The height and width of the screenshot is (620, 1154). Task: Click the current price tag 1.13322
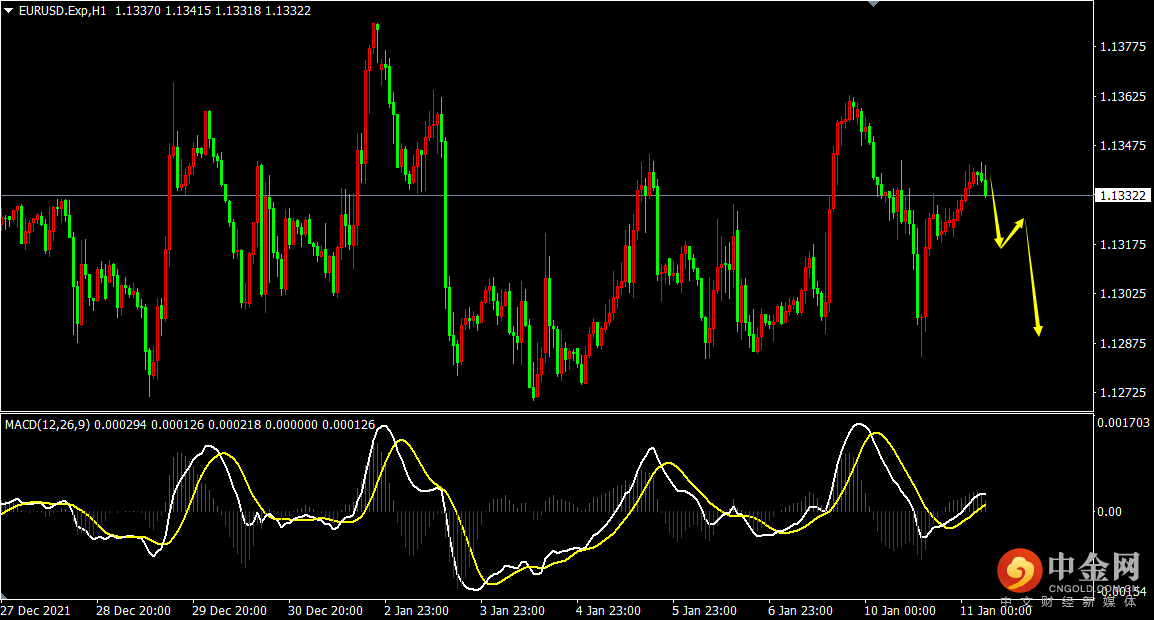click(x=1122, y=195)
